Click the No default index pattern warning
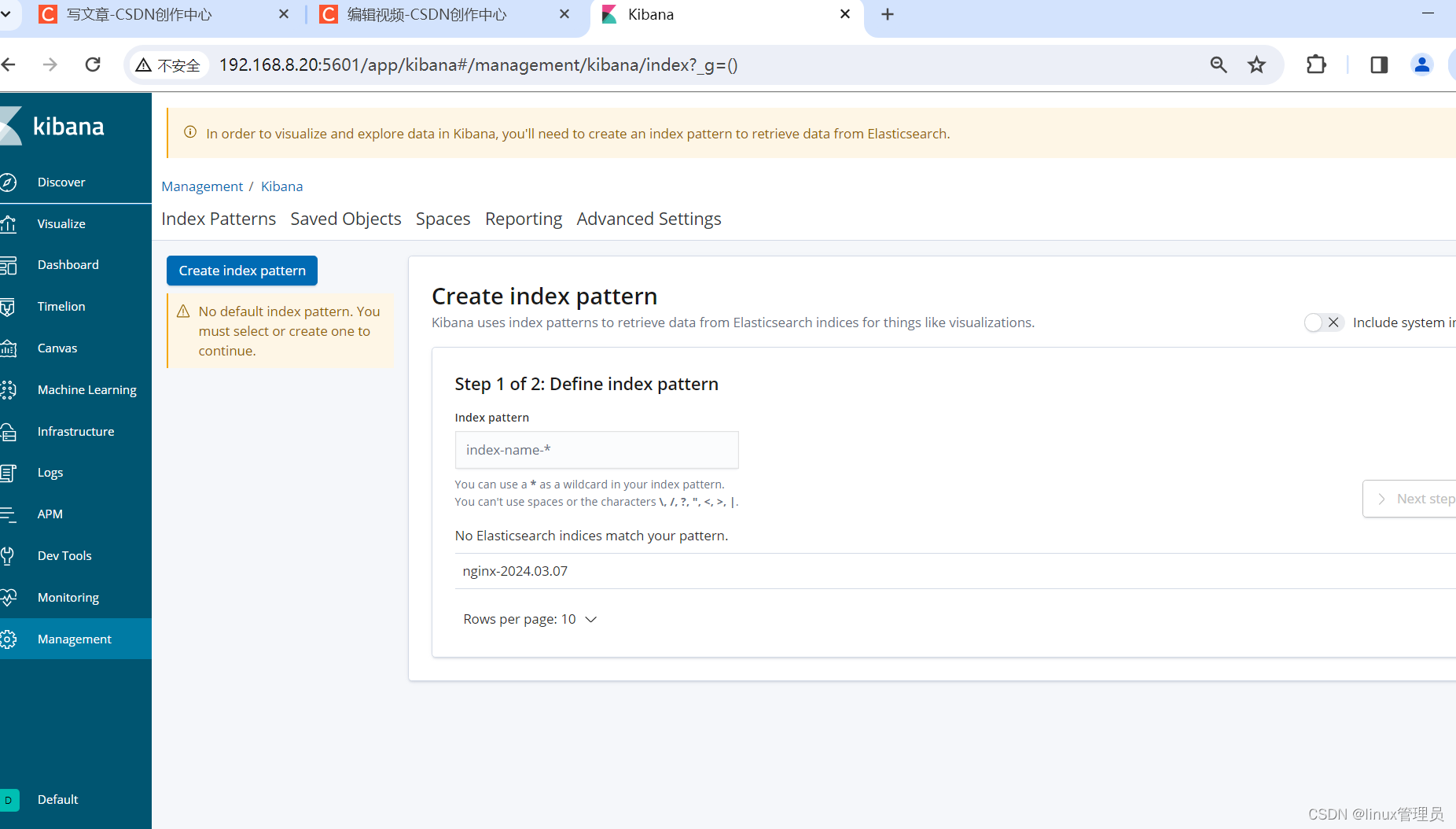The width and height of the screenshot is (1456, 829). coord(281,331)
